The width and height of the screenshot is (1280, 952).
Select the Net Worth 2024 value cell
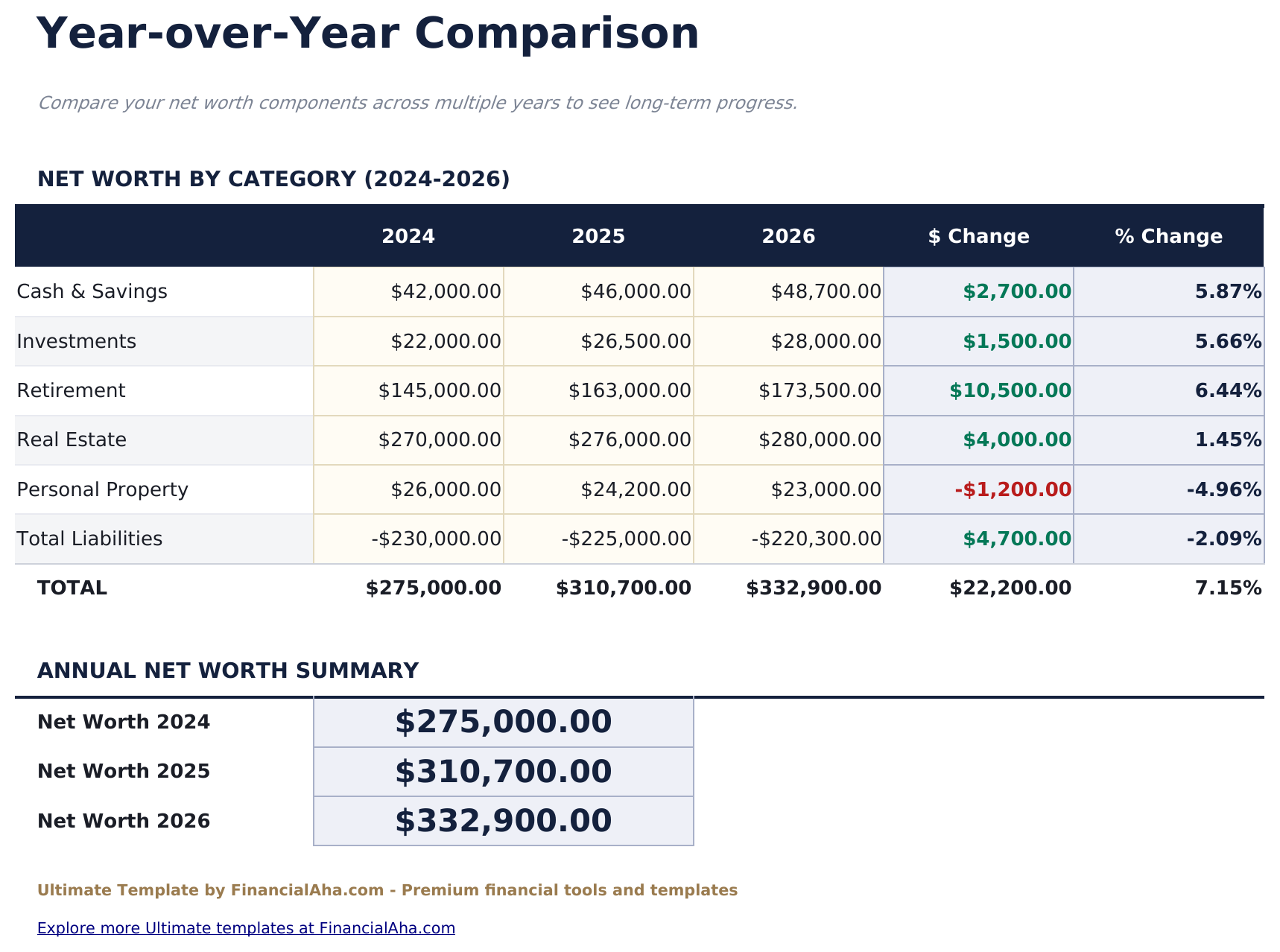503,721
